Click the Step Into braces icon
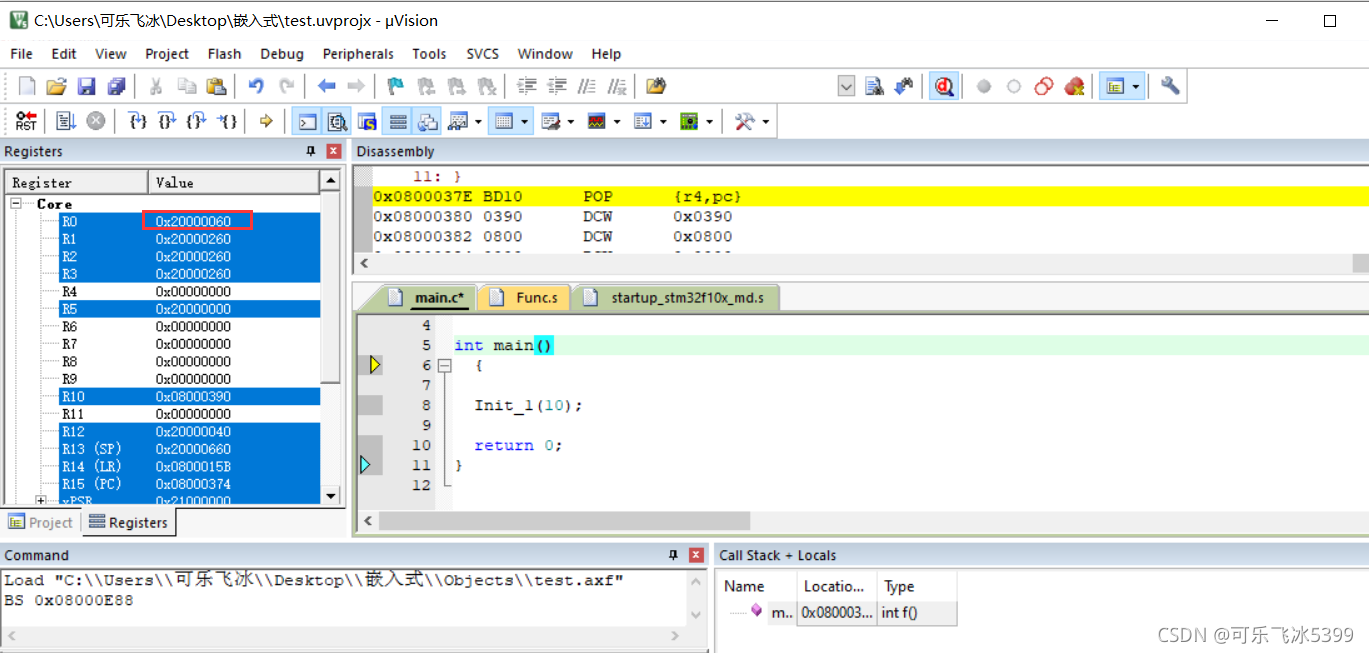This screenshot has width=1369, height=653. click(138, 121)
